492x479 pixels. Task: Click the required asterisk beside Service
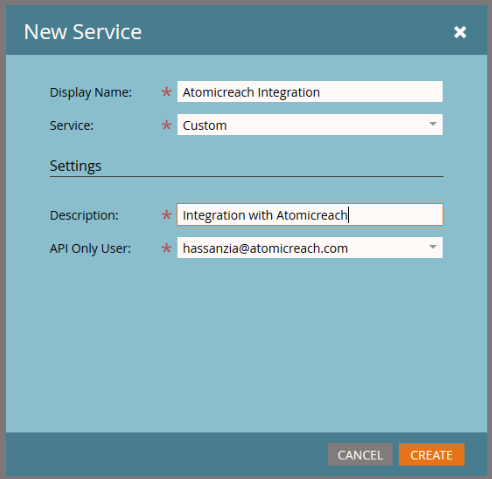coord(166,125)
